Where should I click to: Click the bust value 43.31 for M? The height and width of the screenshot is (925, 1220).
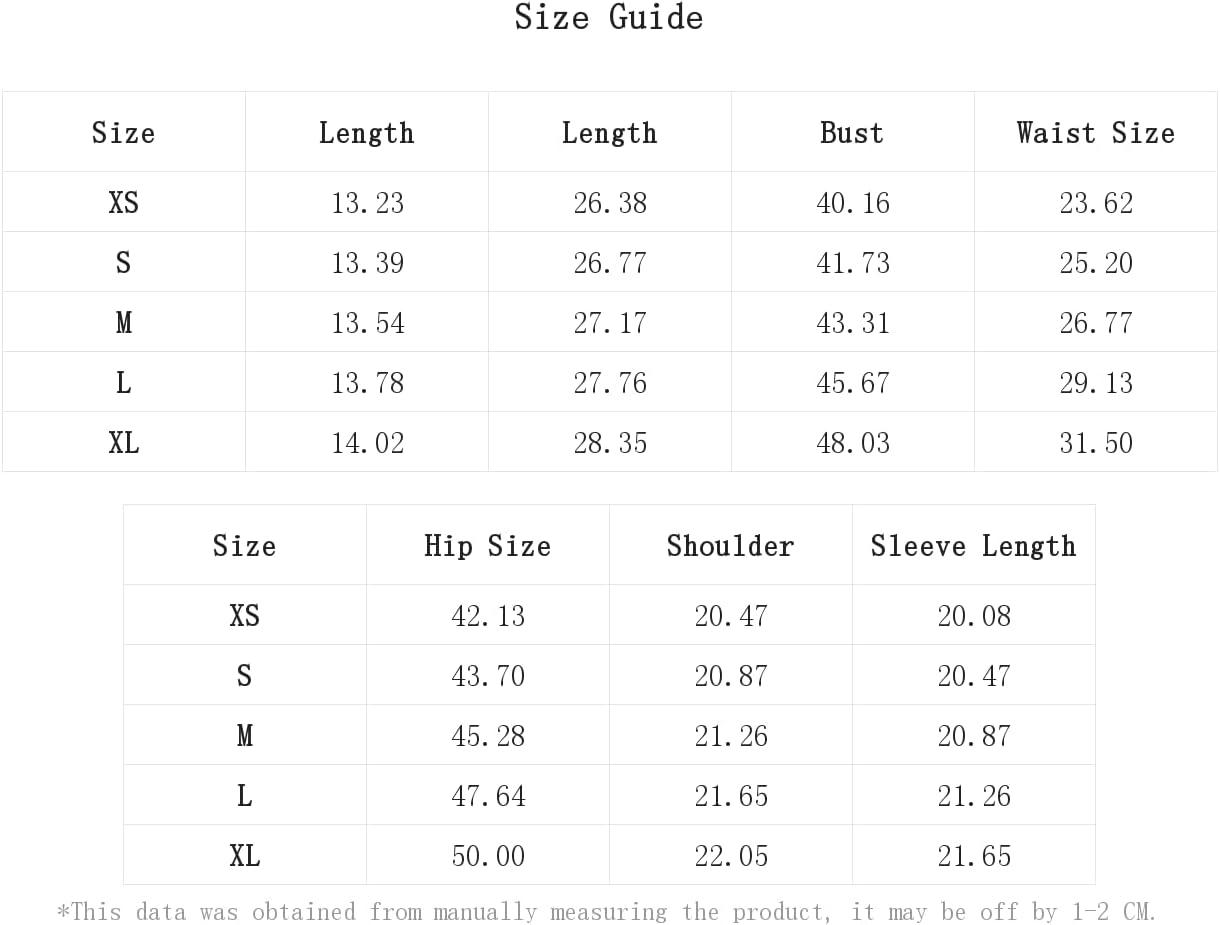click(853, 323)
